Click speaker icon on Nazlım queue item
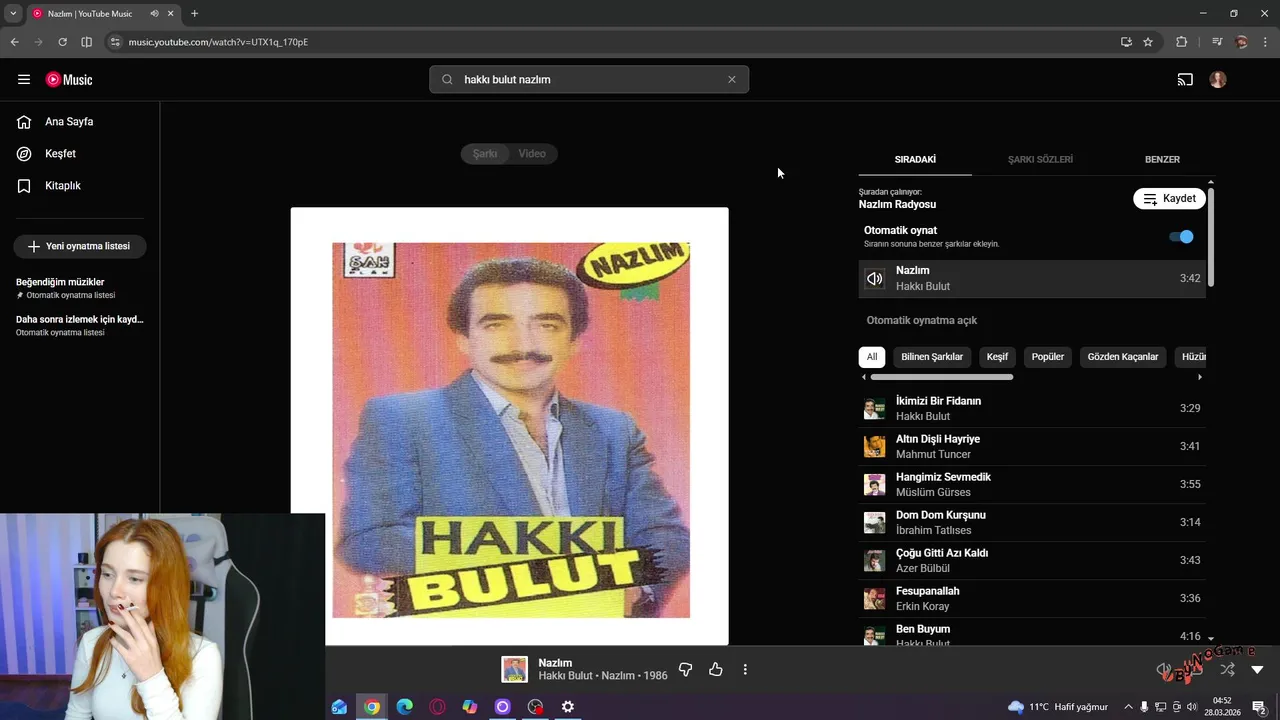 875,279
